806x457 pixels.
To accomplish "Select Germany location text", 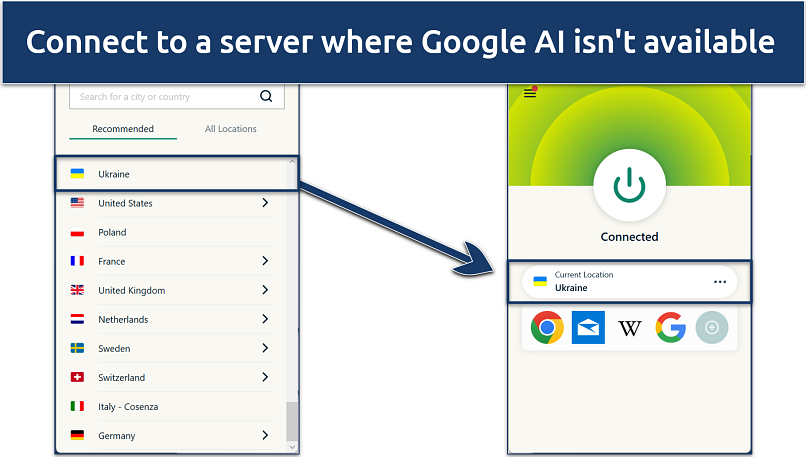I will point(117,435).
